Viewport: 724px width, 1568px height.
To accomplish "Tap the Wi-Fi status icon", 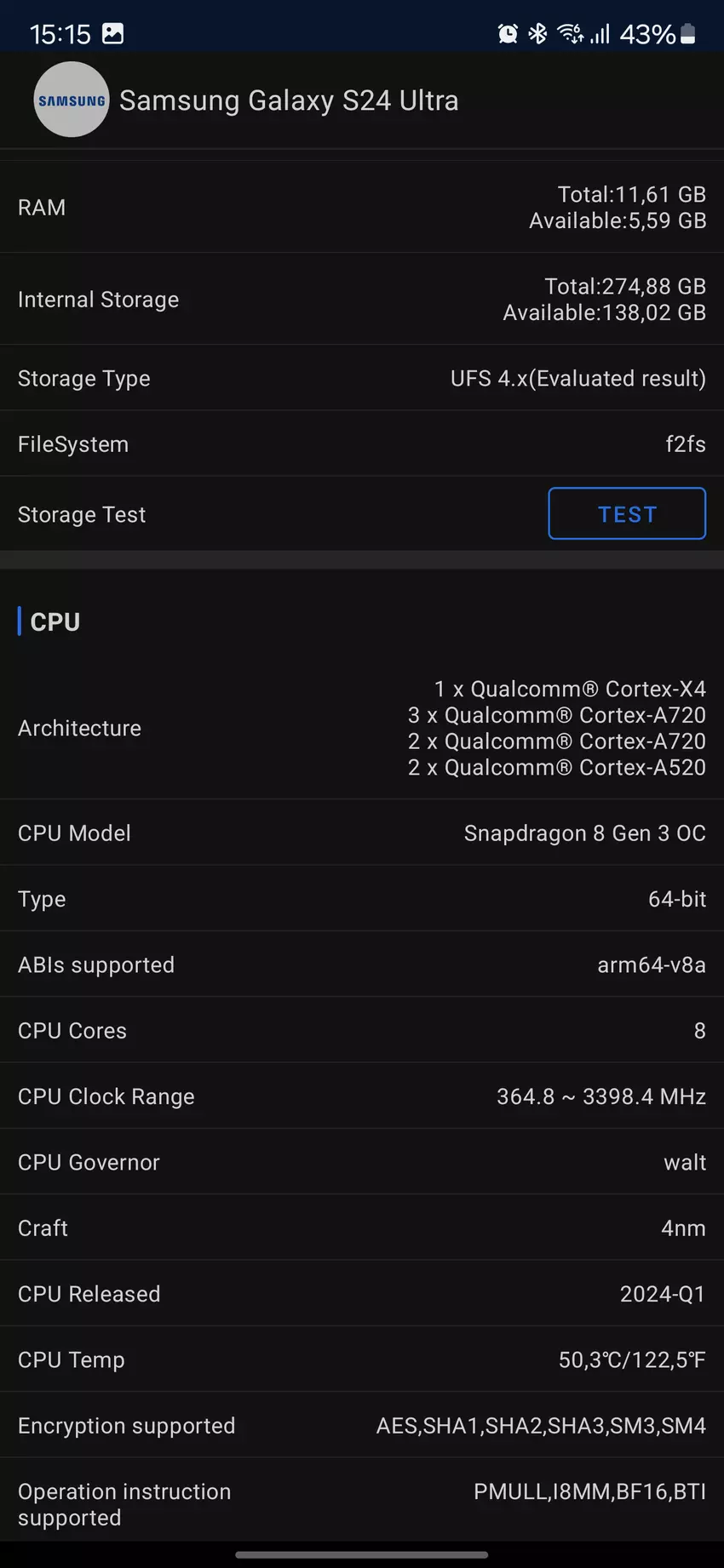I will click(x=570, y=34).
